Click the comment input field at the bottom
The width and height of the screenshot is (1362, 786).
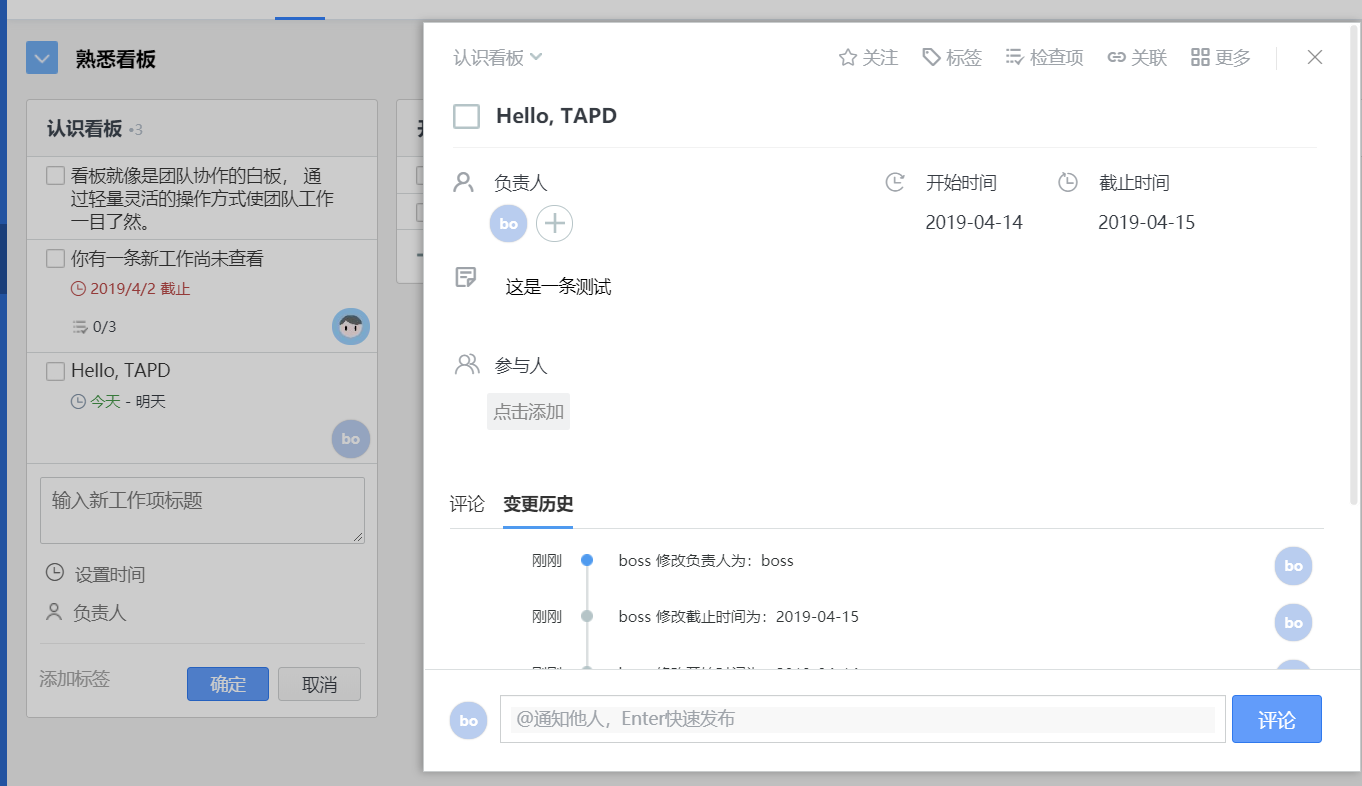[860, 718]
